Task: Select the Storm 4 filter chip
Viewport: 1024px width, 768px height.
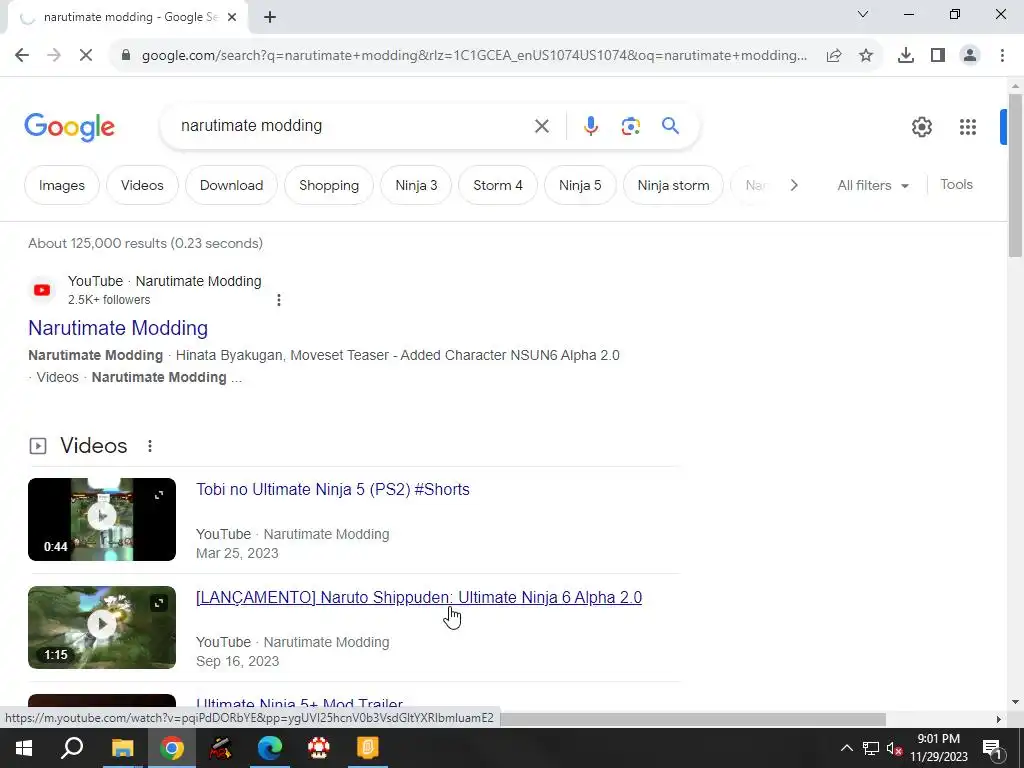Action: pyautogui.click(x=498, y=185)
